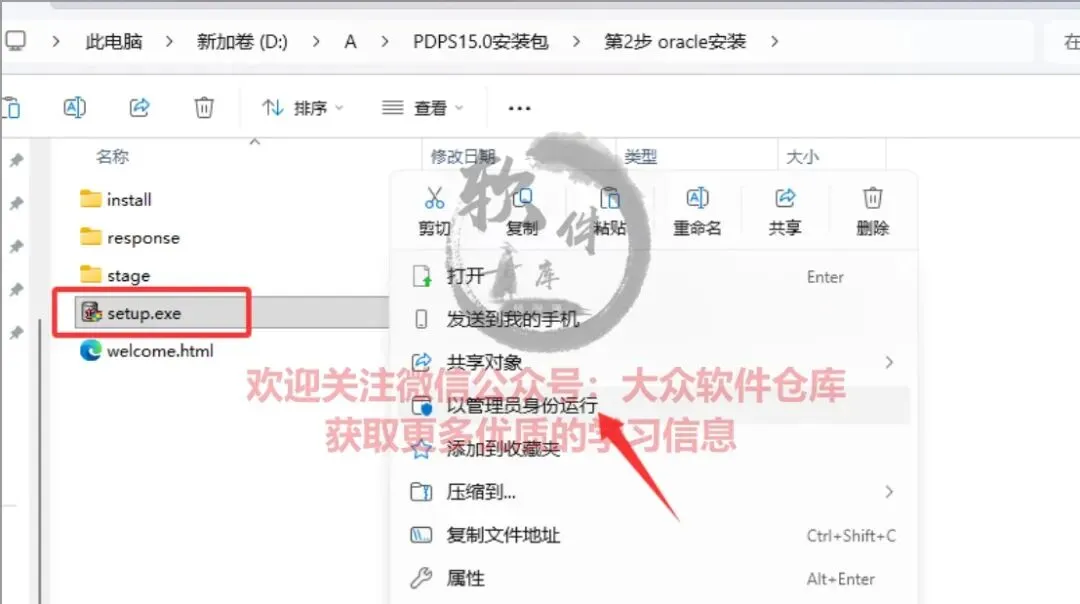Viewport: 1080px width, 604px height.
Task: Expand chevron after 此电脑 in address bar
Action: click(169, 42)
